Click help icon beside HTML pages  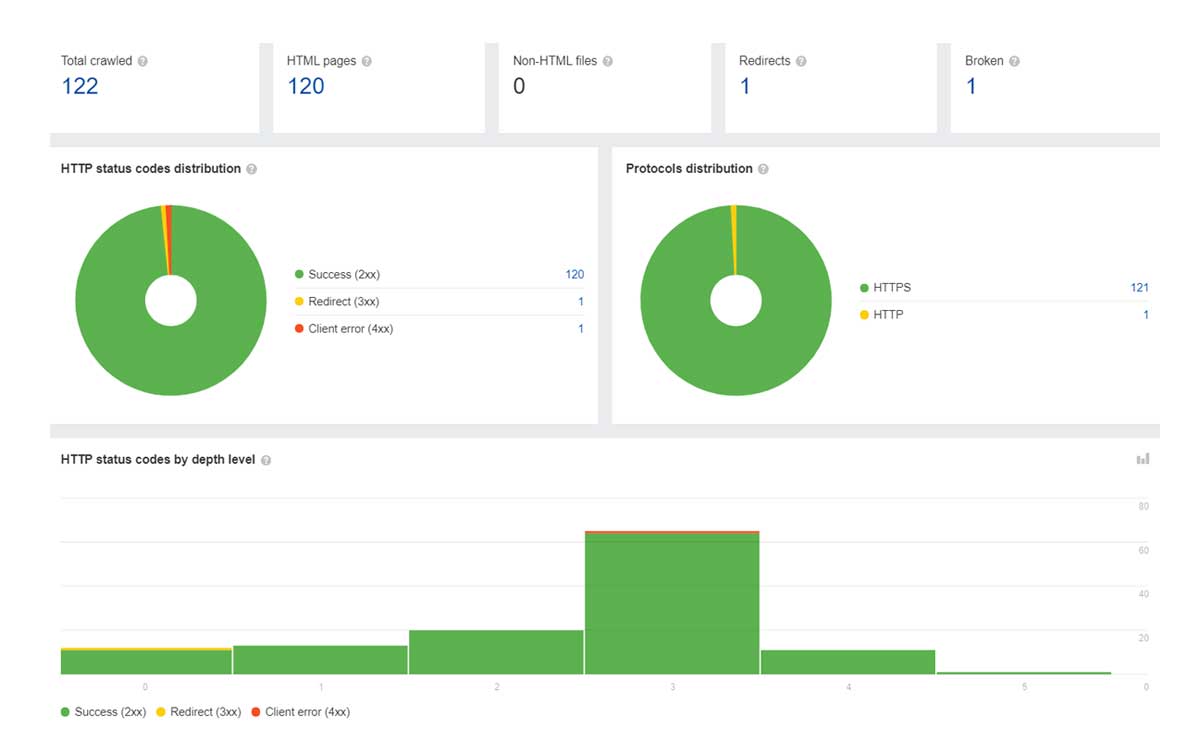click(x=366, y=61)
